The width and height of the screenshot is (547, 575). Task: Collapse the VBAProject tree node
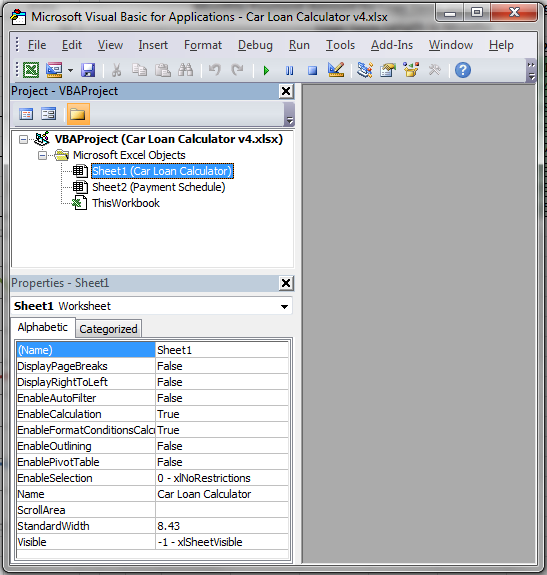click(x=23, y=139)
